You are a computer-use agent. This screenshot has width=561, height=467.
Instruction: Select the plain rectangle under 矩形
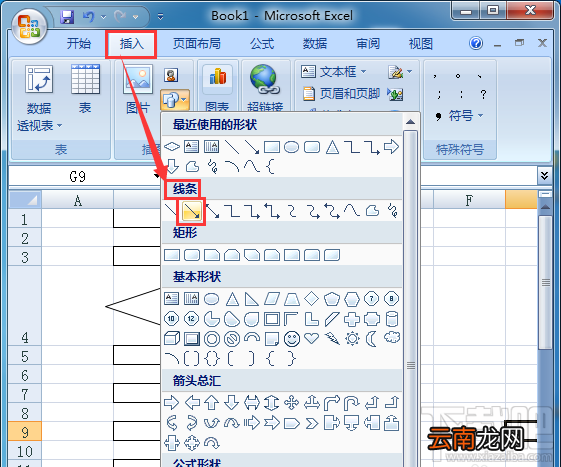tap(172, 255)
